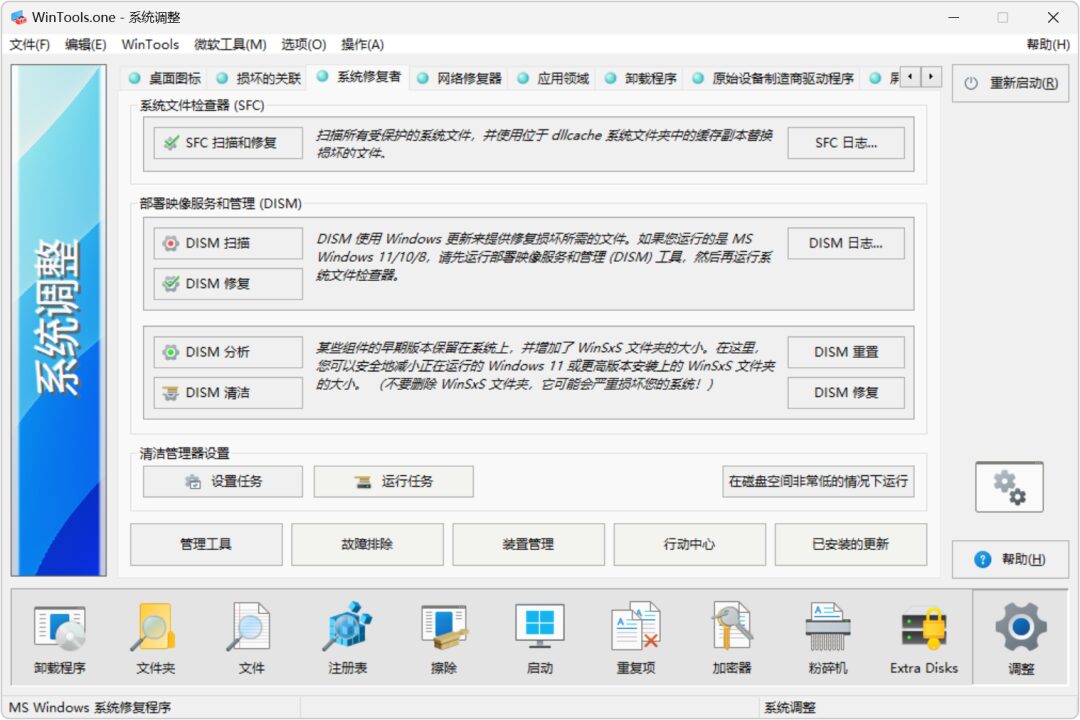The height and width of the screenshot is (720, 1080).
Task: Run DISM 清洁
Action: (228, 393)
